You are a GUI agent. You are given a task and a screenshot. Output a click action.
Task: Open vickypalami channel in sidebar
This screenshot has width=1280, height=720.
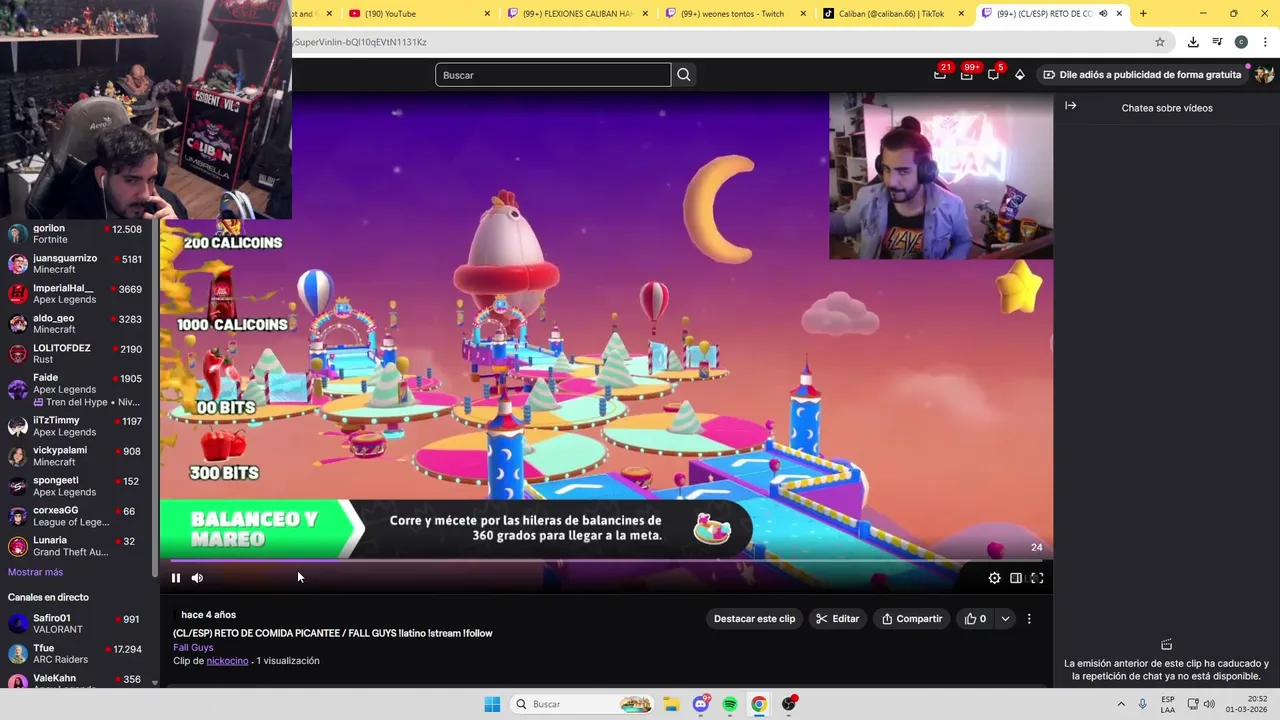[x=75, y=456]
